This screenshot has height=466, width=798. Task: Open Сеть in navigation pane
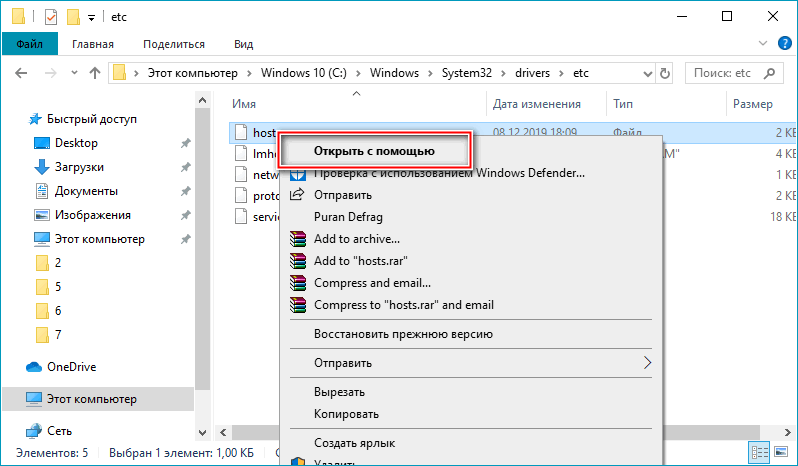pos(59,431)
